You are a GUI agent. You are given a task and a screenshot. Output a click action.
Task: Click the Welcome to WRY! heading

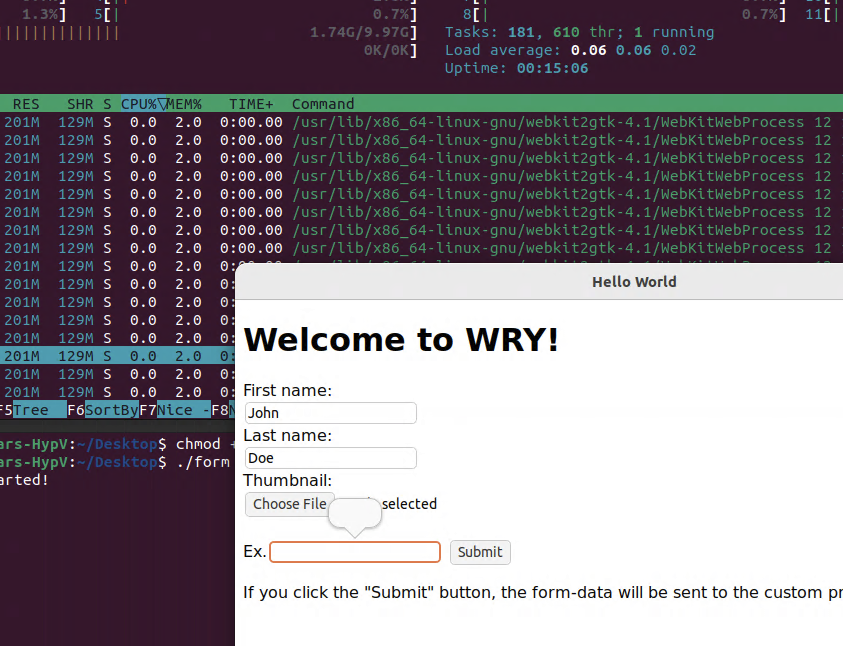(401, 340)
